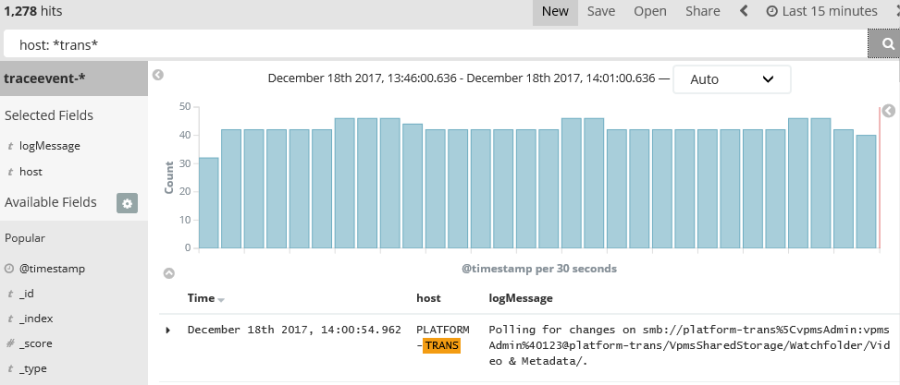Viewport: 900px width, 385px height.
Task: Click the first histogram bar
Action: tap(208, 203)
